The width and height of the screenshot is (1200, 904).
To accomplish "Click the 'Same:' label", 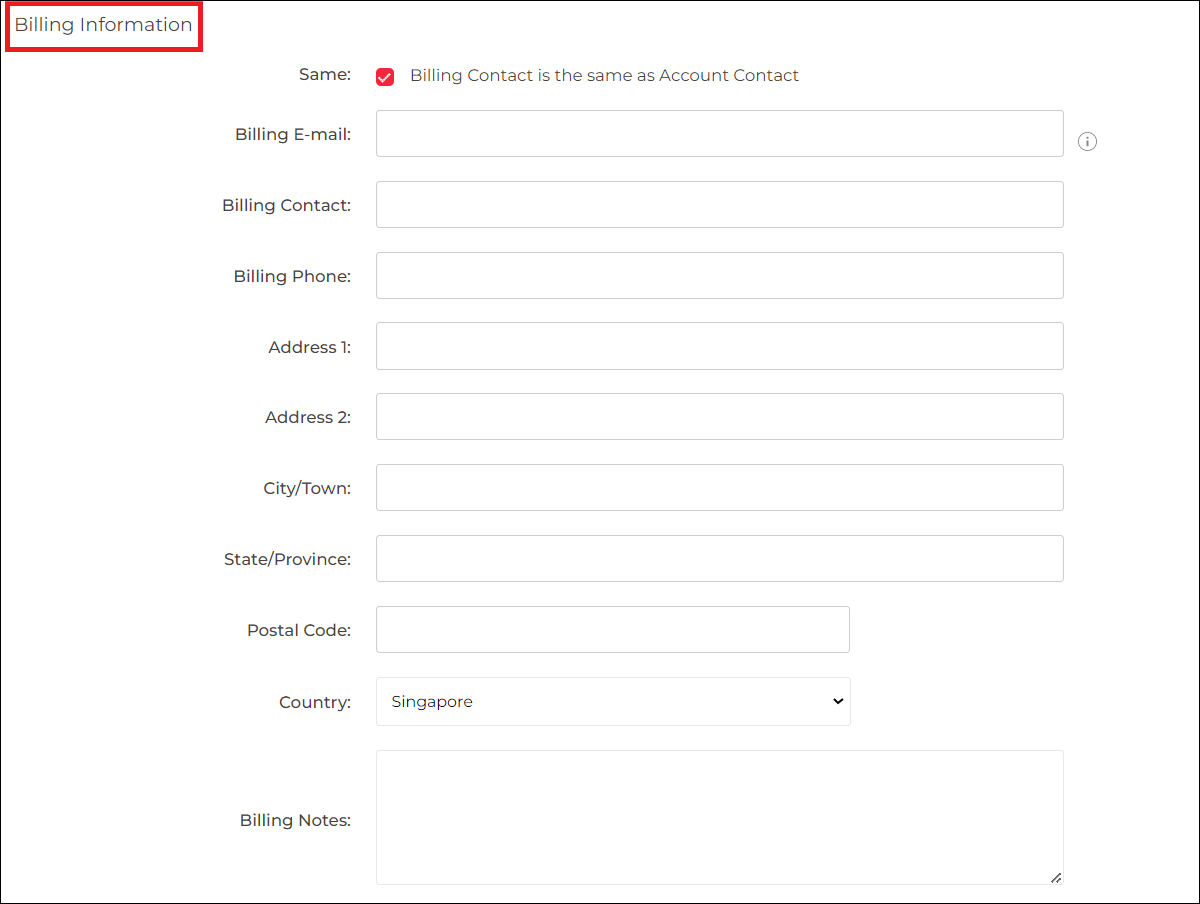I will (325, 74).
